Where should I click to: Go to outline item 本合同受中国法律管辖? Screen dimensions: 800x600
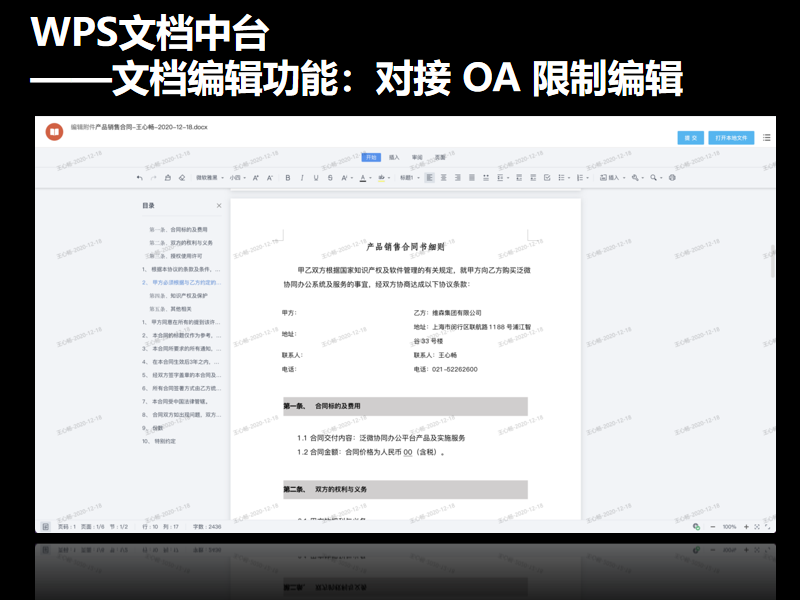pos(176,402)
